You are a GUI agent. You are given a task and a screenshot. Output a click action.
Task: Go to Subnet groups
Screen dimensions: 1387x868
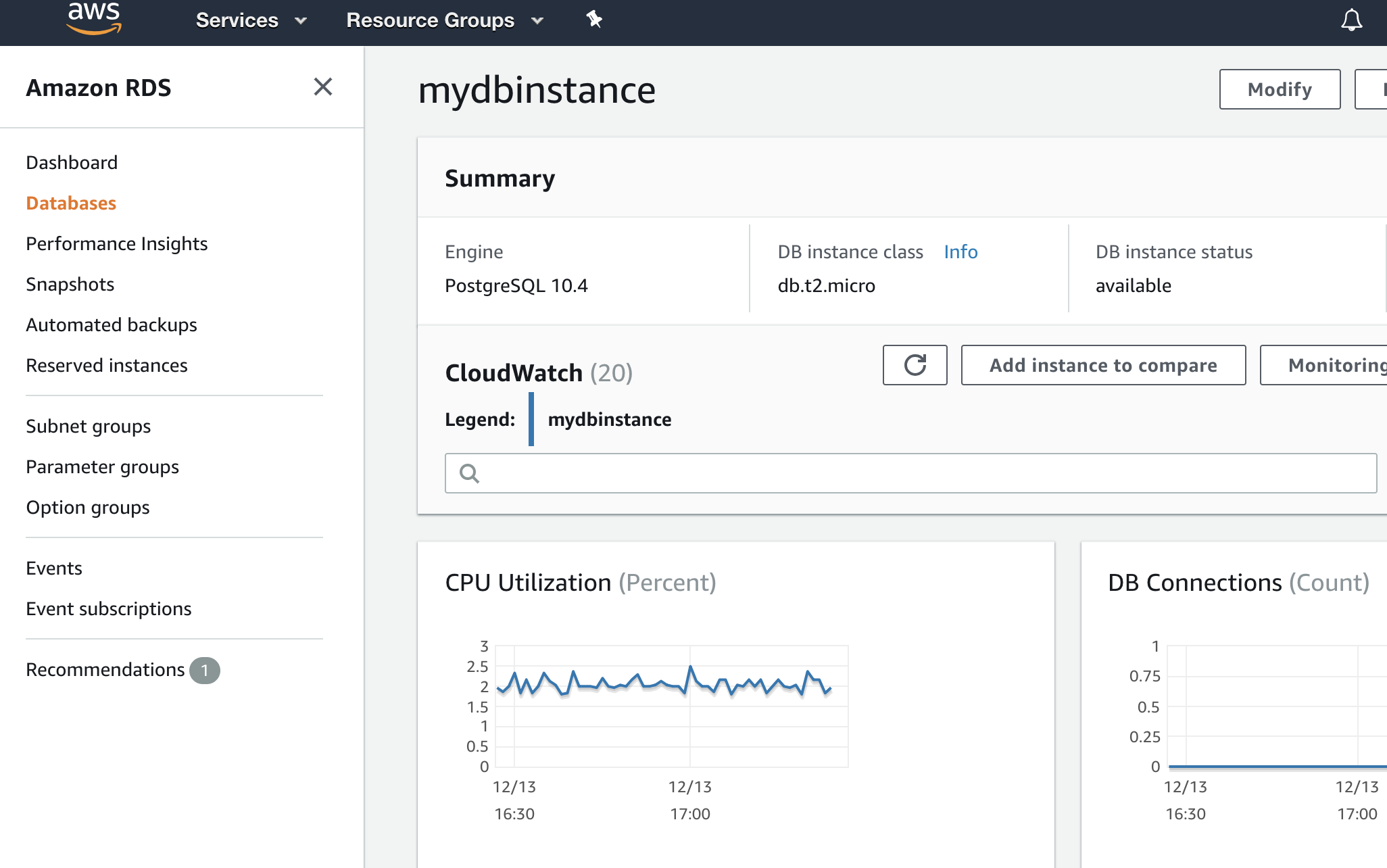point(88,426)
